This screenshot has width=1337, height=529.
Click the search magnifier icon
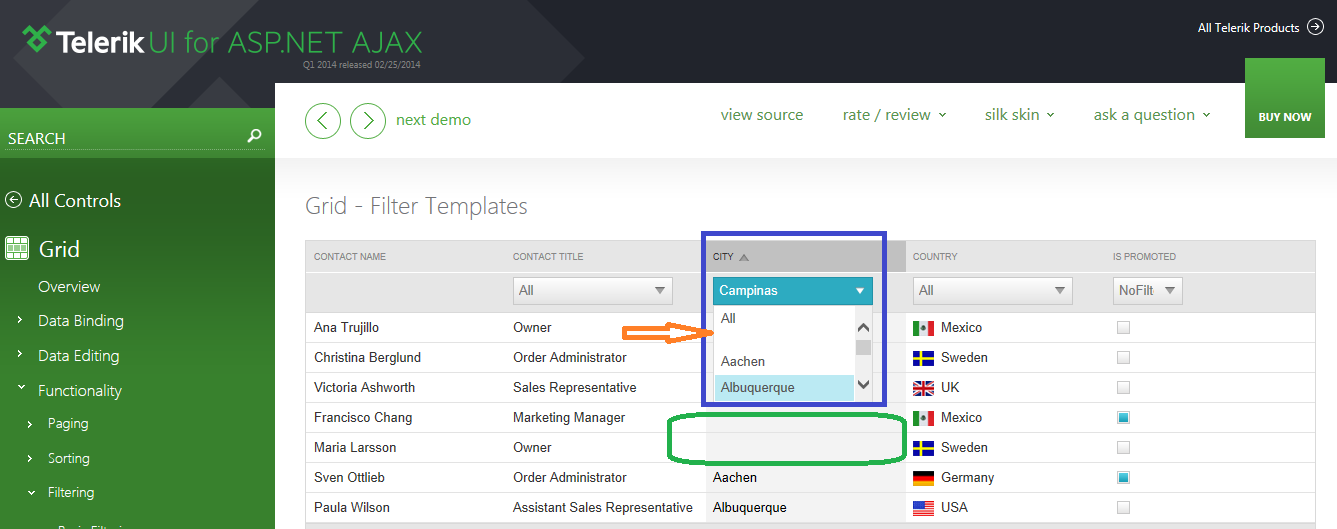255,136
